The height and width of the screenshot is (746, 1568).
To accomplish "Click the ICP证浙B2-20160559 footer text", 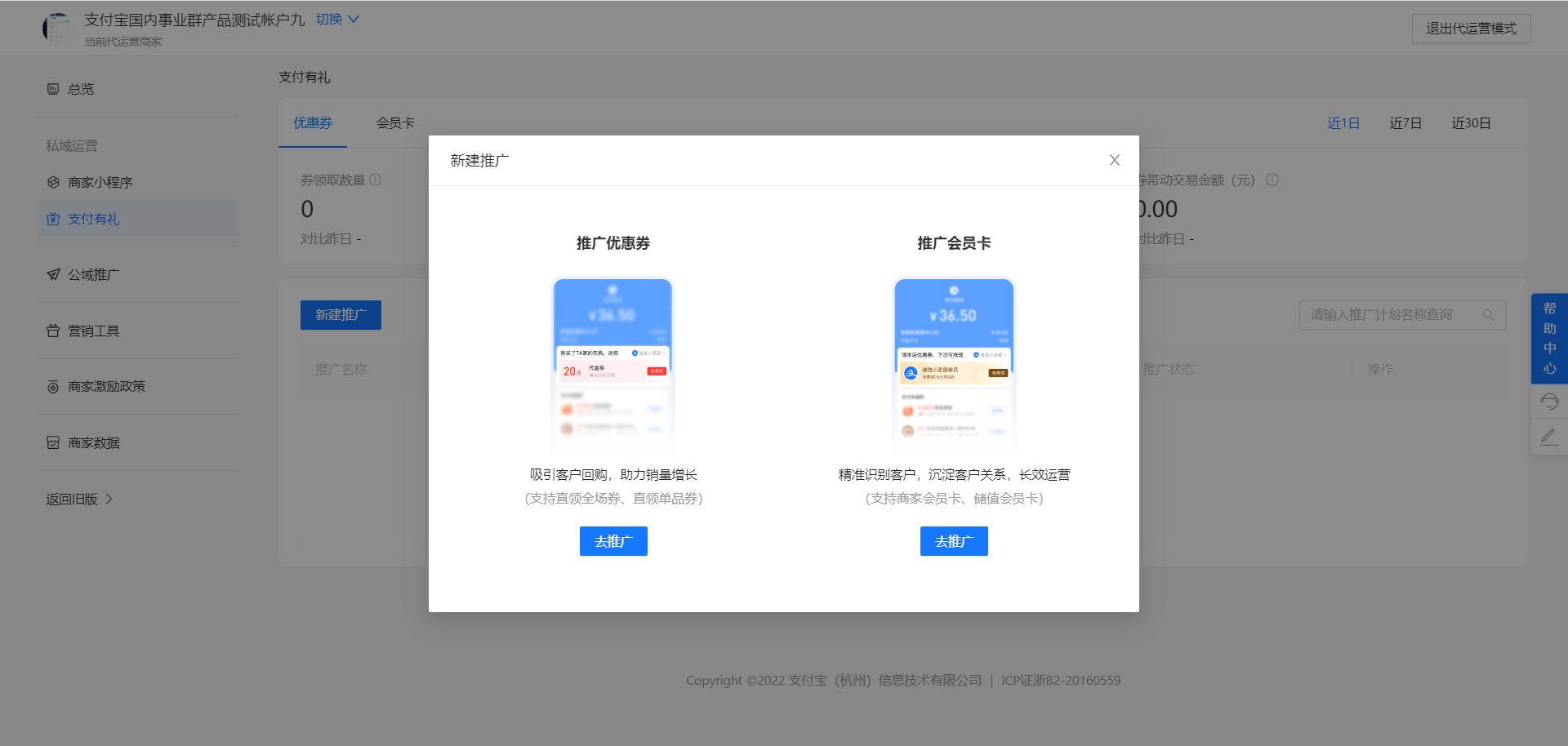I will pyautogui.click(x=1061, y=681).
